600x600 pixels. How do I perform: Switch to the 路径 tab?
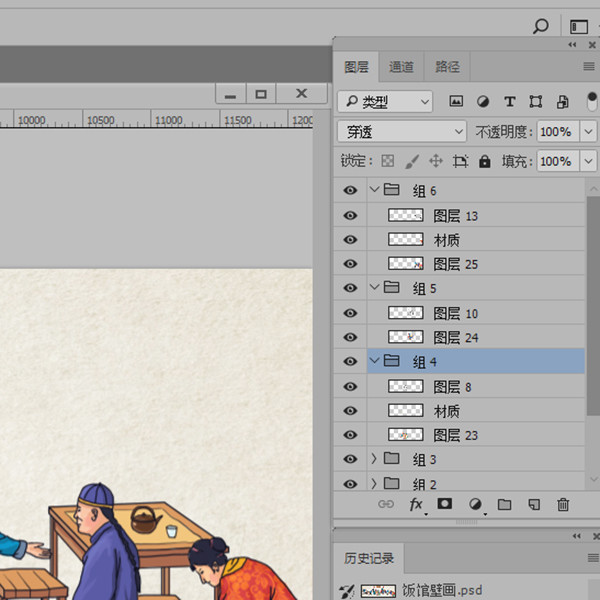pyautogui.click(x=447, y=67)
